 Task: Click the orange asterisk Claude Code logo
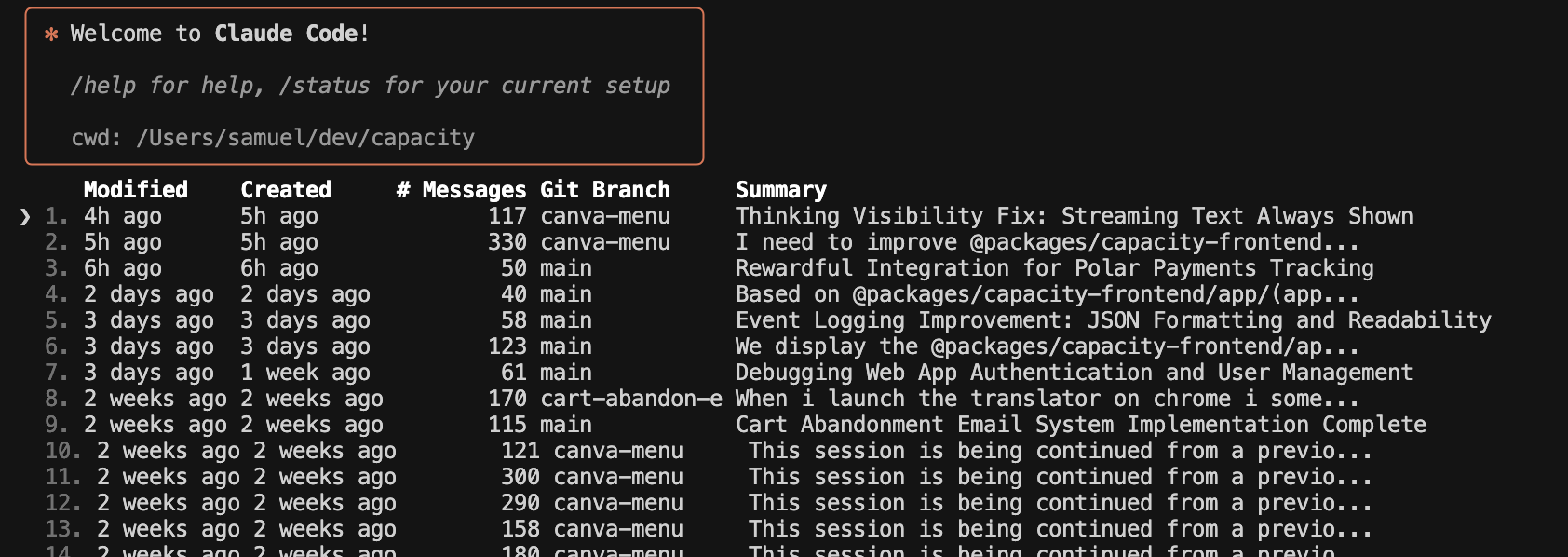pyautogui.click(x=51, y=34)
